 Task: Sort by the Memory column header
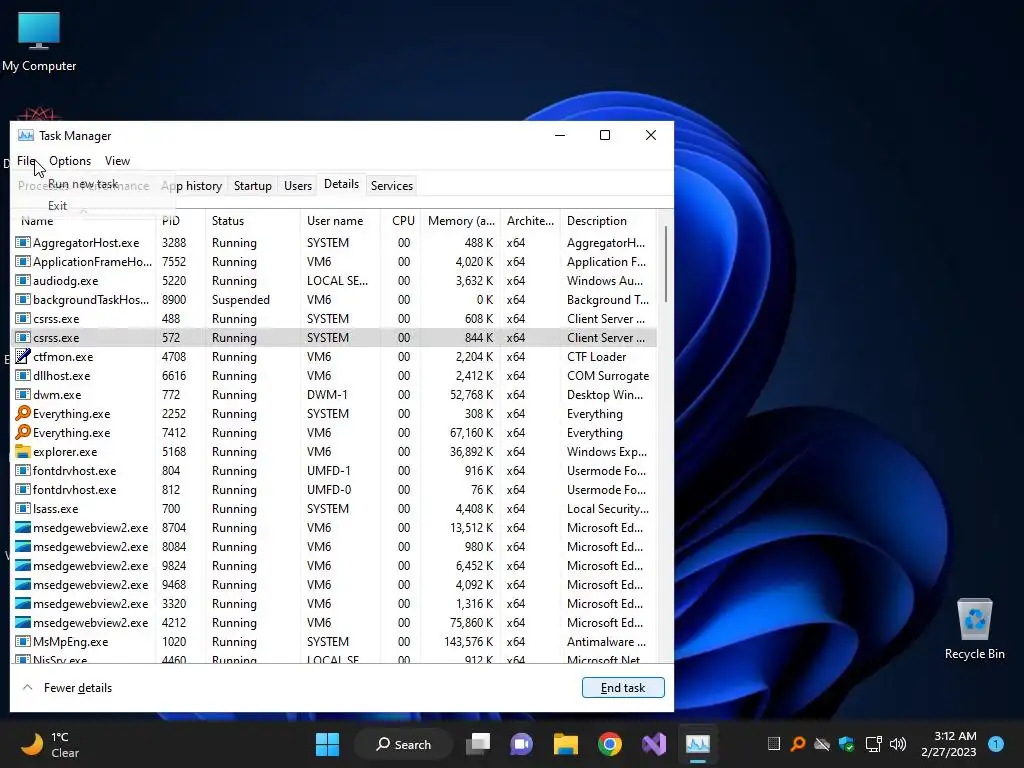[x=460, y=221]
